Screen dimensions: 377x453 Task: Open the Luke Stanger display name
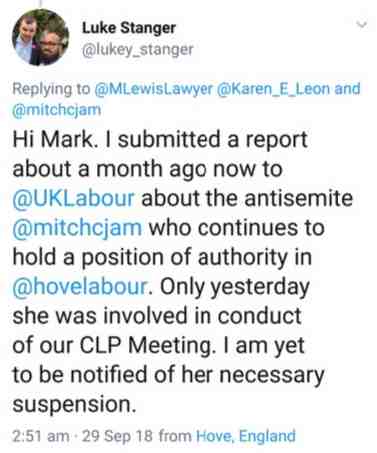click(x=129, y=28)
